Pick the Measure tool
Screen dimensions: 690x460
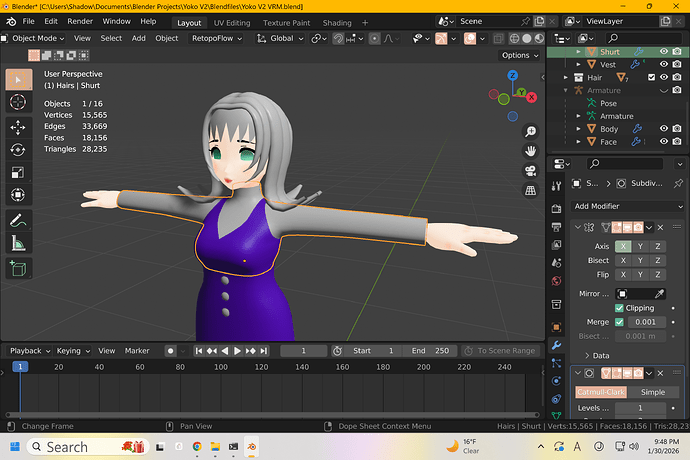[18, 243]
